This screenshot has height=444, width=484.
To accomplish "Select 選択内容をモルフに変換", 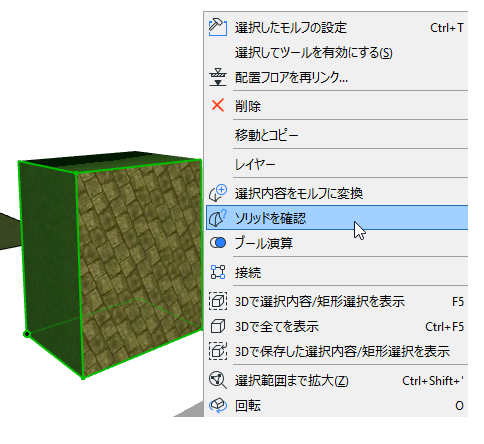I will [x=337, y=193].
